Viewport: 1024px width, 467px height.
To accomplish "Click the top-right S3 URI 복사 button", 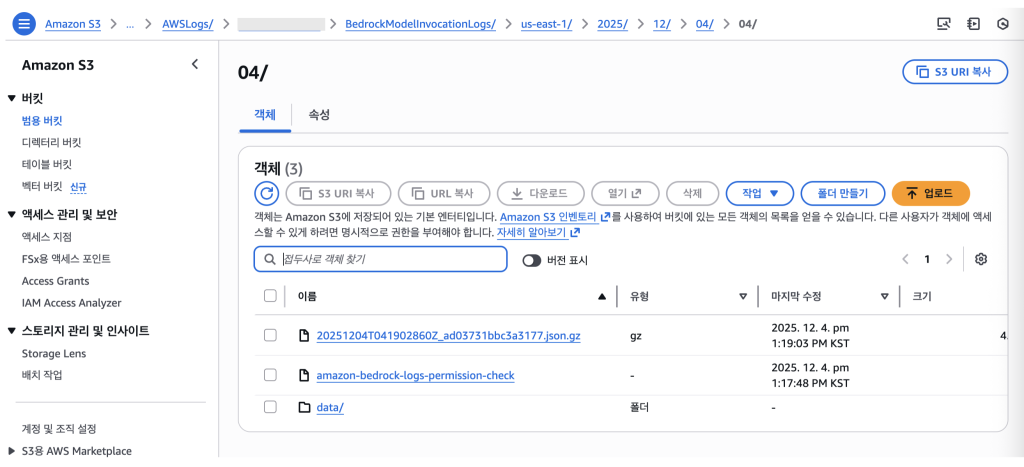I will pos(955,72).
